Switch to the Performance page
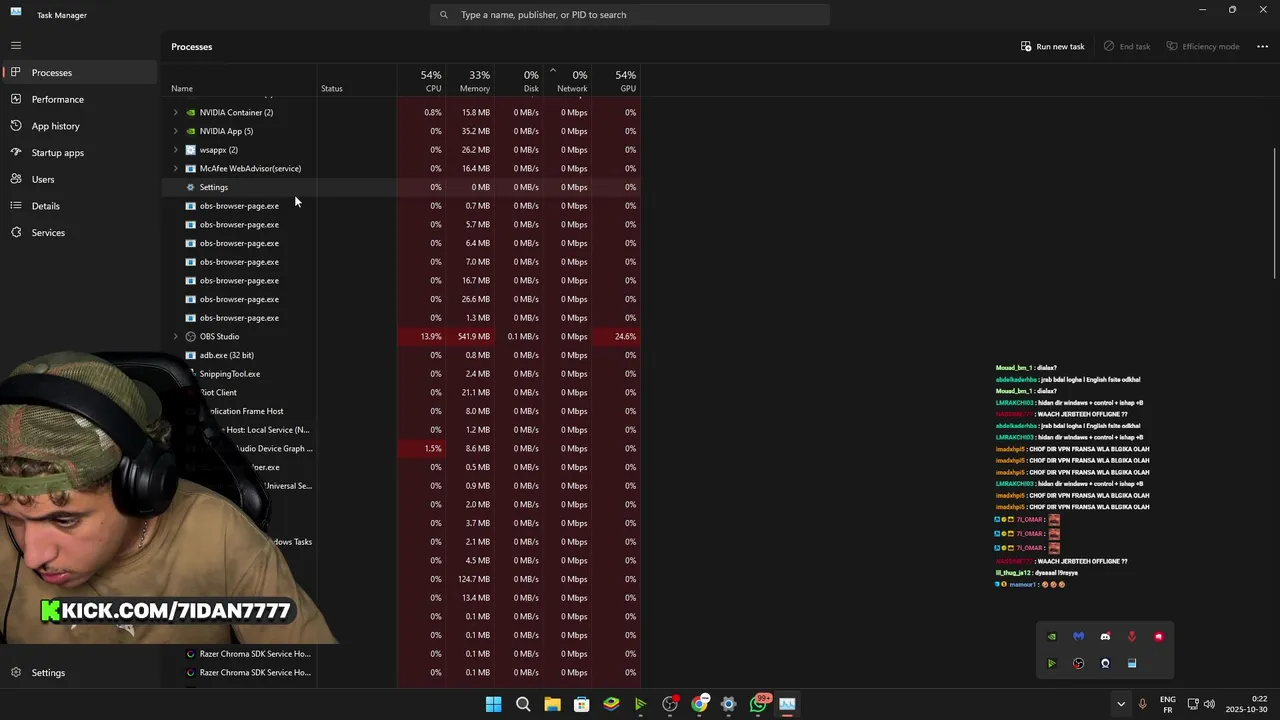 [x=80, y=99]
